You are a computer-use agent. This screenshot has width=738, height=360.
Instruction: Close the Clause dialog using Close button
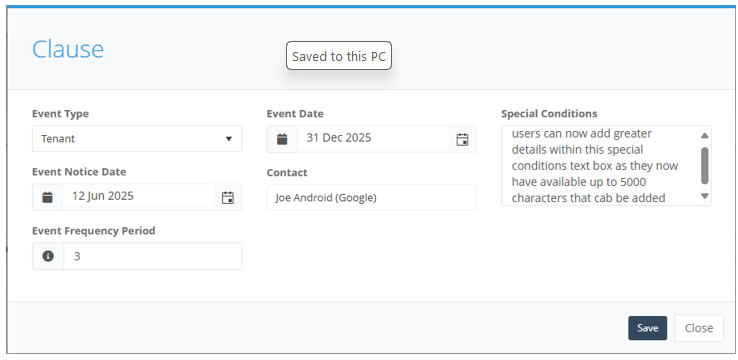coord(699,328)
